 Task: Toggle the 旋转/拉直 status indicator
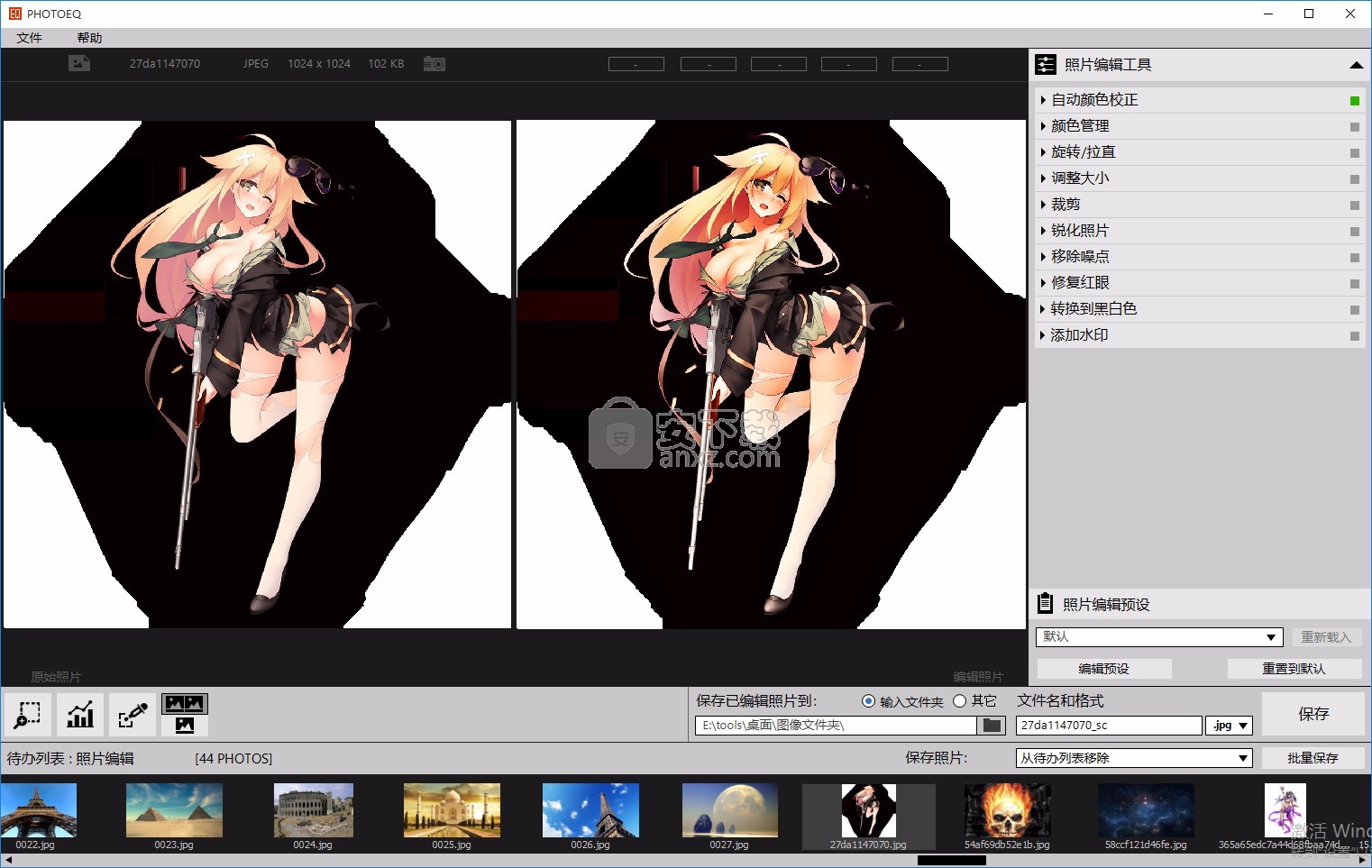[1354, 152]
